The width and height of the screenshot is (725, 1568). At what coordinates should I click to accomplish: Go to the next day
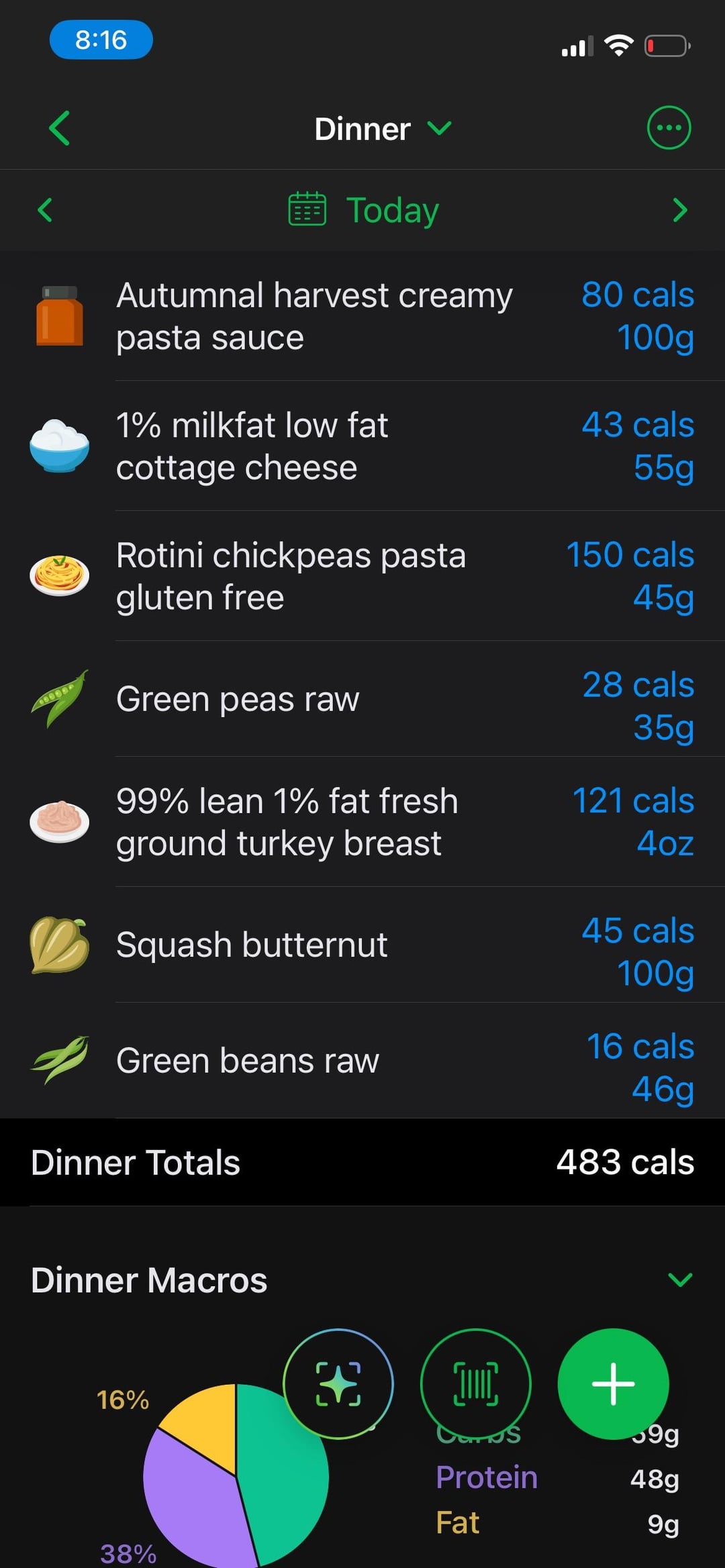point(680,210)
